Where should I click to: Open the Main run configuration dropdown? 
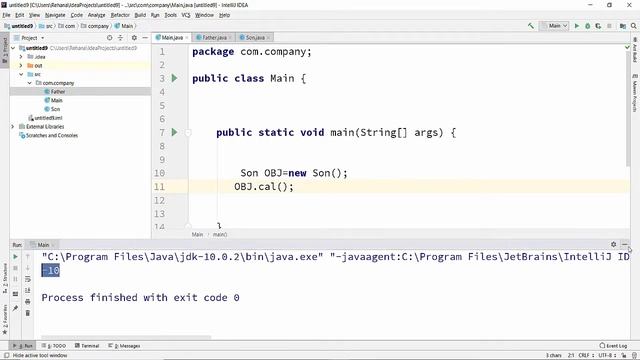pyautogui.click(x=554, y=26)
